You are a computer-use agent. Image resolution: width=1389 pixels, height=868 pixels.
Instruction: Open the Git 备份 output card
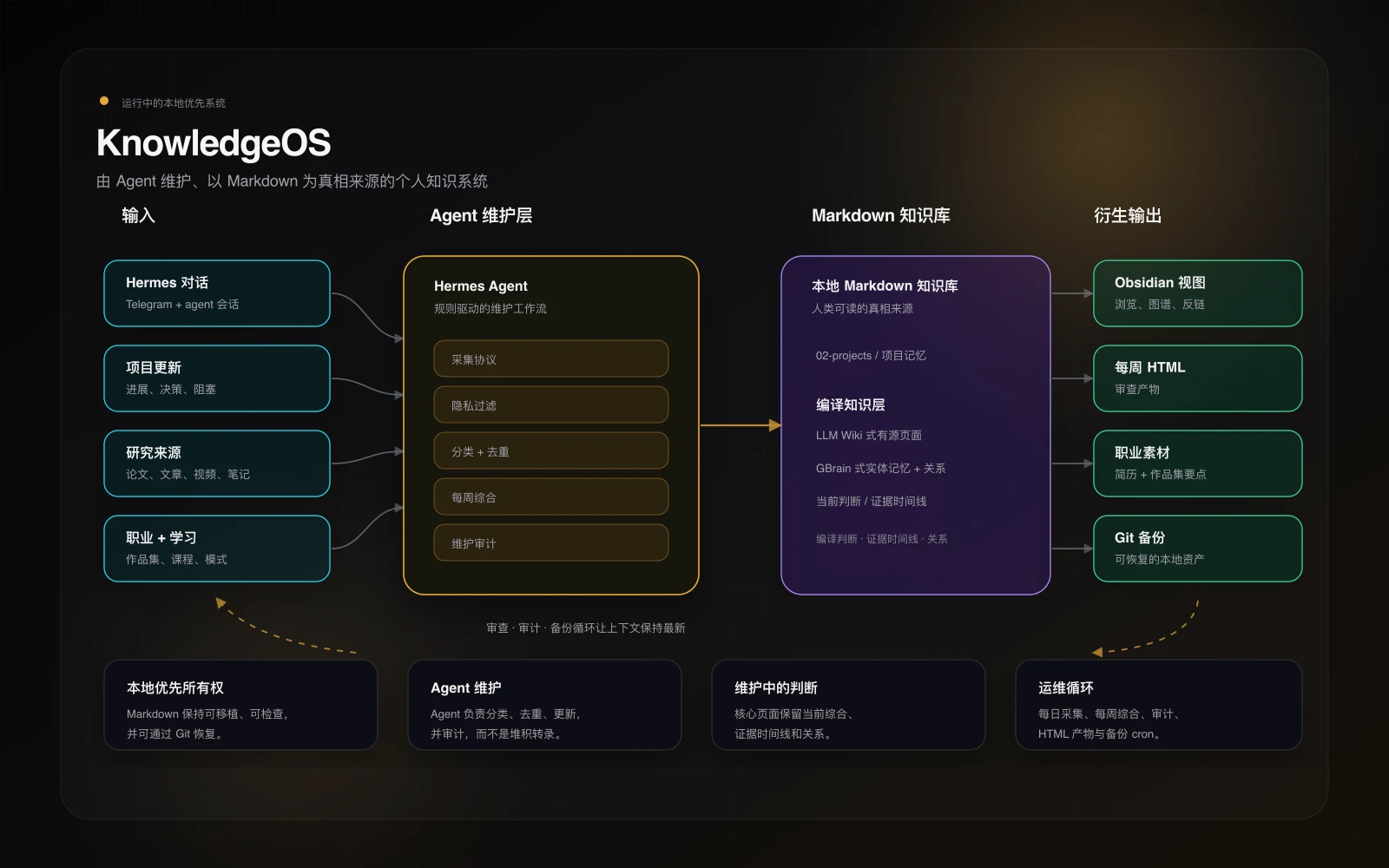tap(1198, 549)
